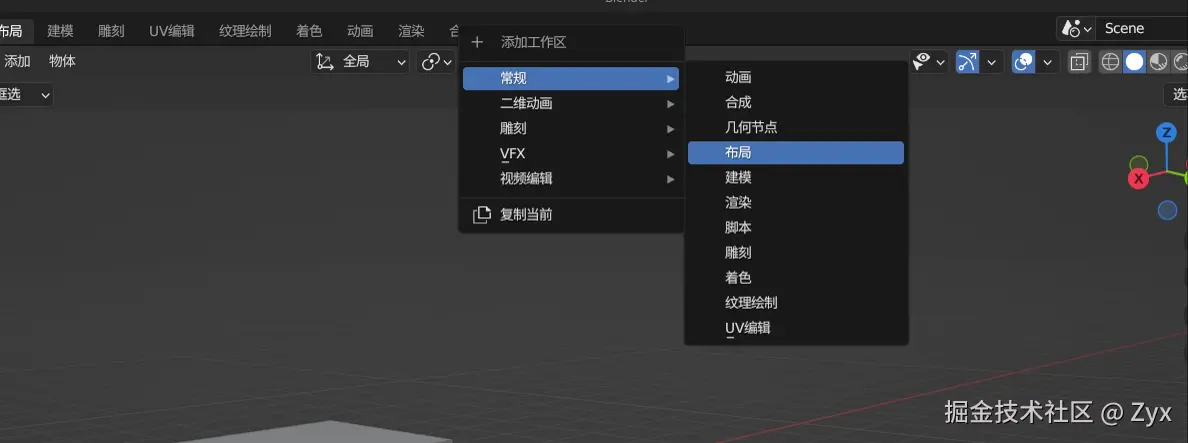Choose 脚本 workspace option
The height and width of the screenshot is (443, 1188).
[796, 227]
